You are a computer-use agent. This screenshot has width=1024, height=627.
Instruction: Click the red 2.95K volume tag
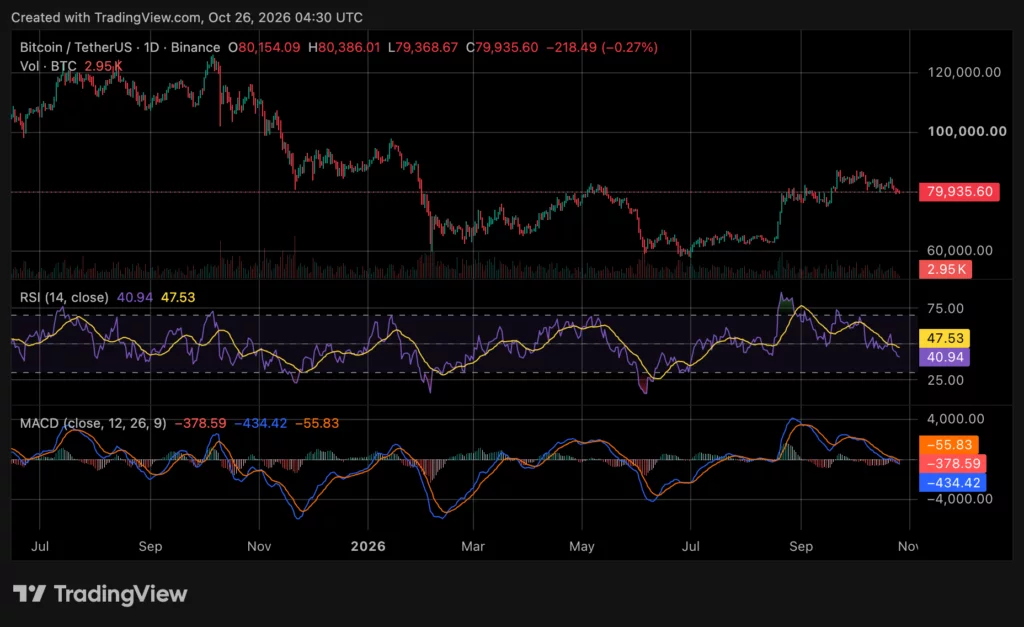[x=945, y=269]
